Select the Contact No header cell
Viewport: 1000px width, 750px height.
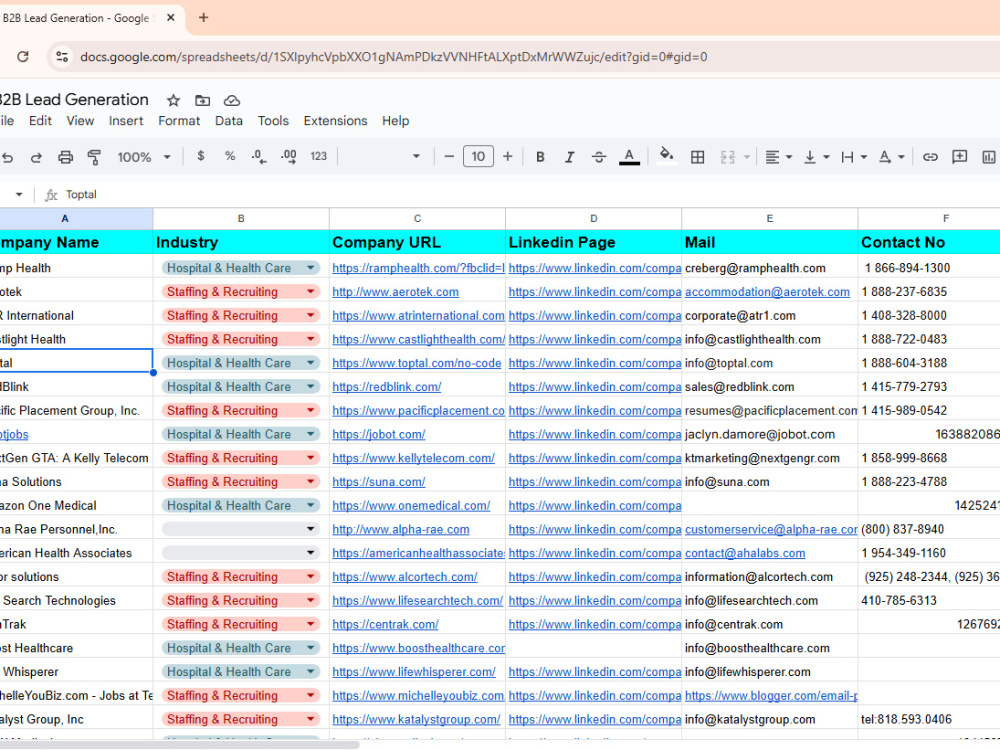(x=929, y=242)
